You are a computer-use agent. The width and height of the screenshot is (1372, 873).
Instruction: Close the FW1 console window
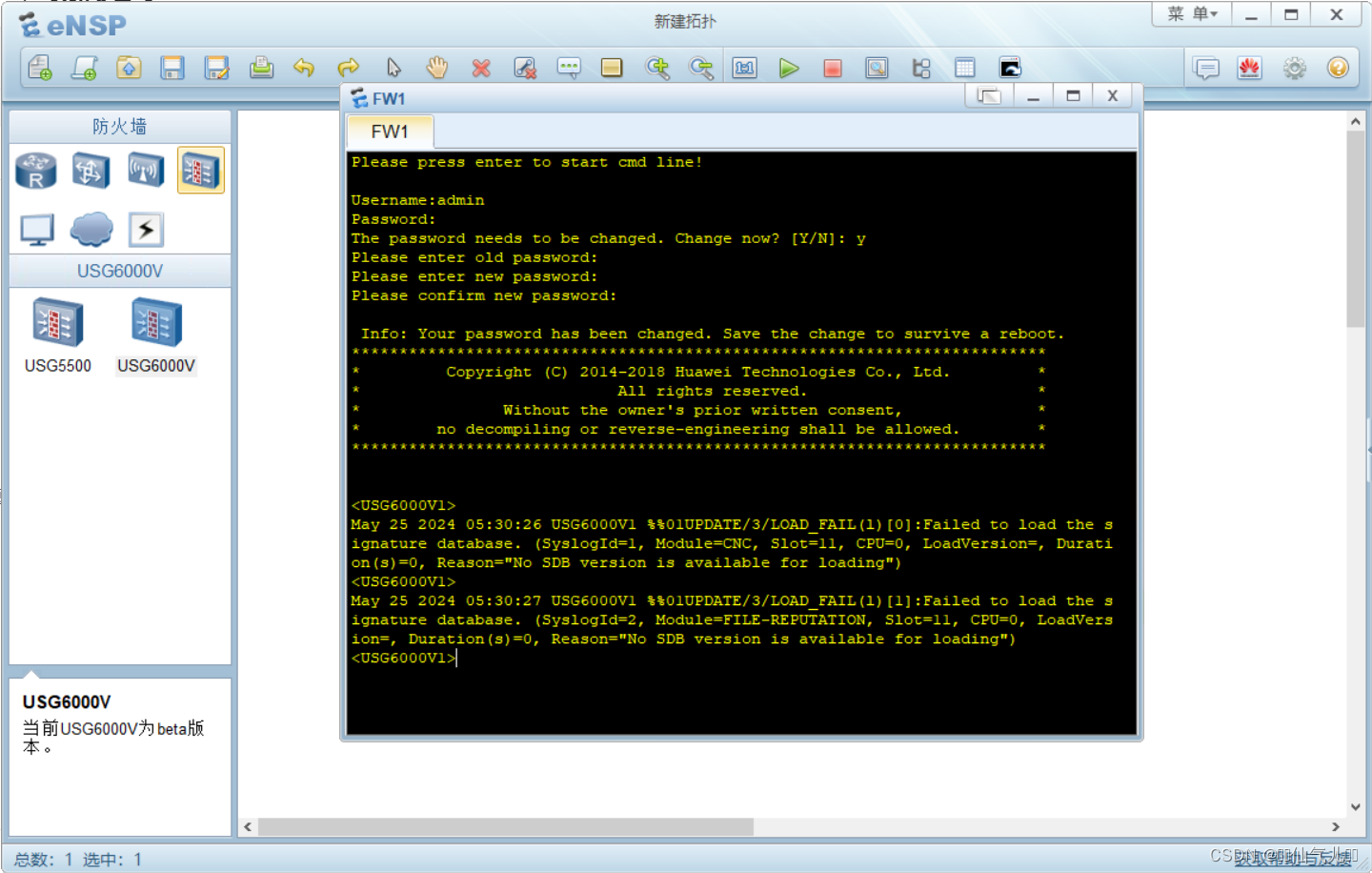tap(1112, 95)
